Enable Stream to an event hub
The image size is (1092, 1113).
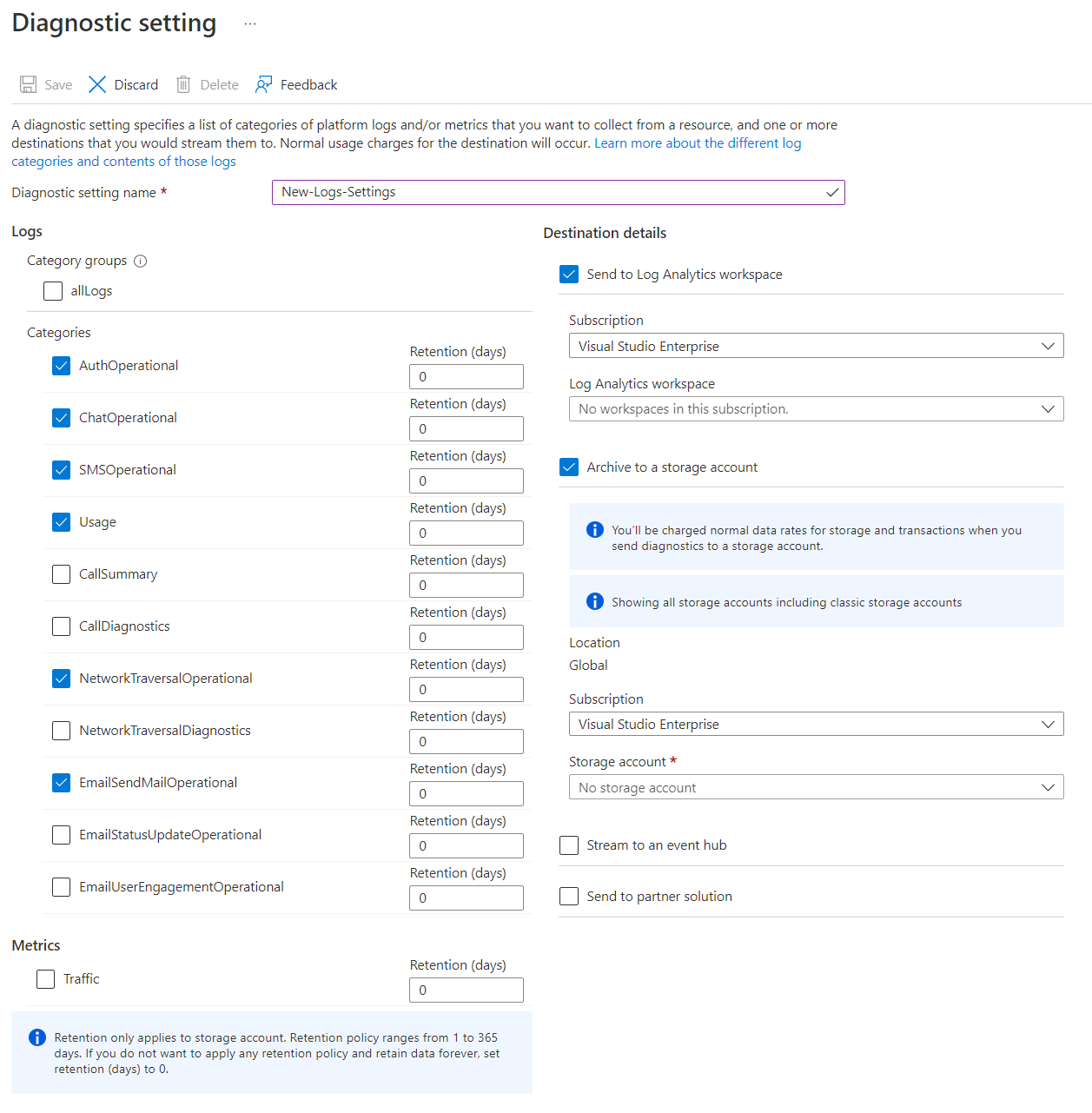[569, 845]
